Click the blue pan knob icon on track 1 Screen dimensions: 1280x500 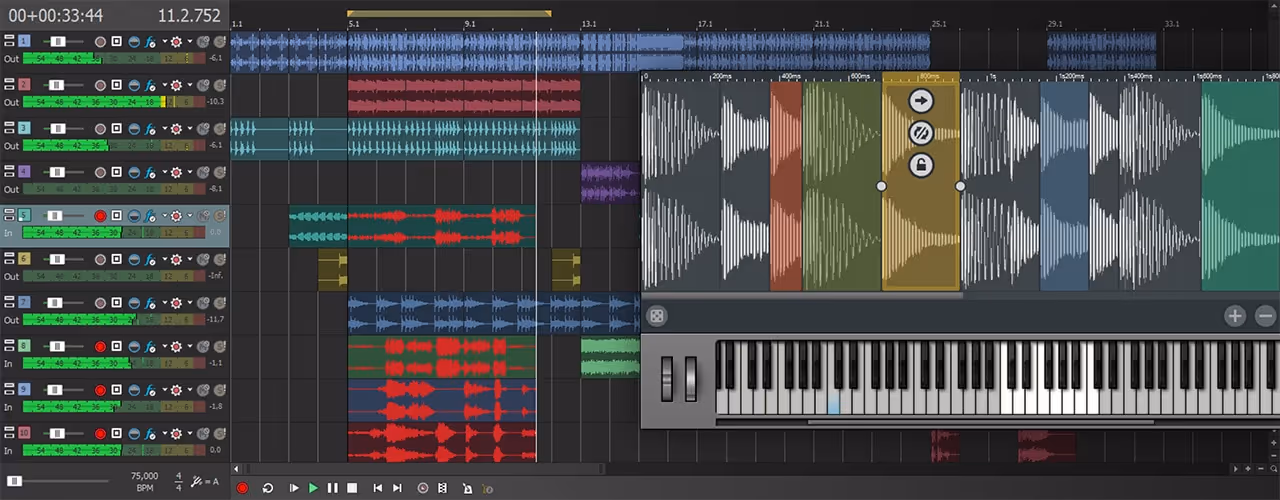(x=133, y=41)
